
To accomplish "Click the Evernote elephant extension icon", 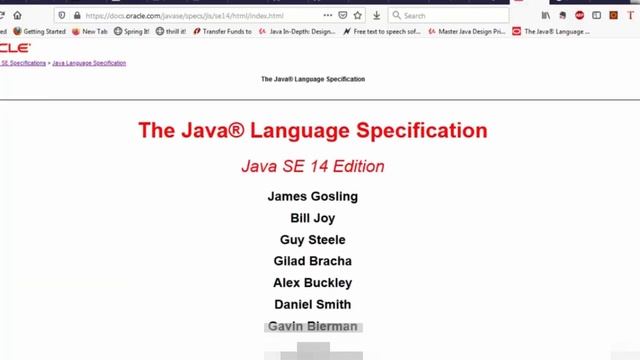I will 562,16.
